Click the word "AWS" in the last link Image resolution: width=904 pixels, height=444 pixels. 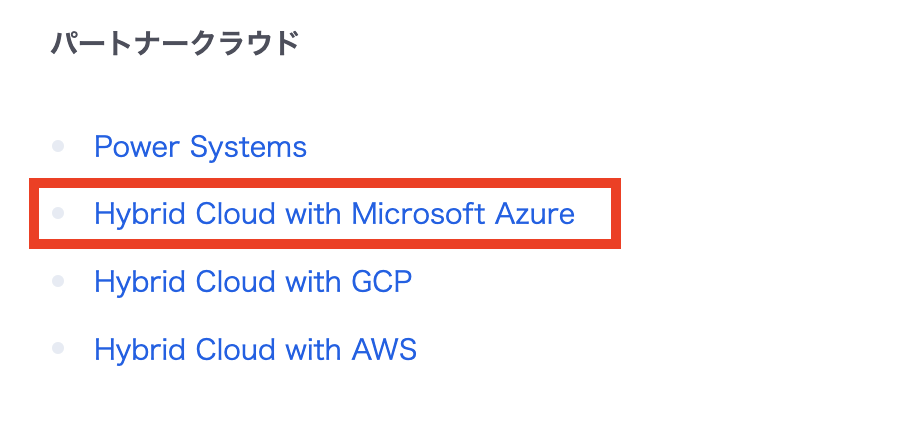384,350
